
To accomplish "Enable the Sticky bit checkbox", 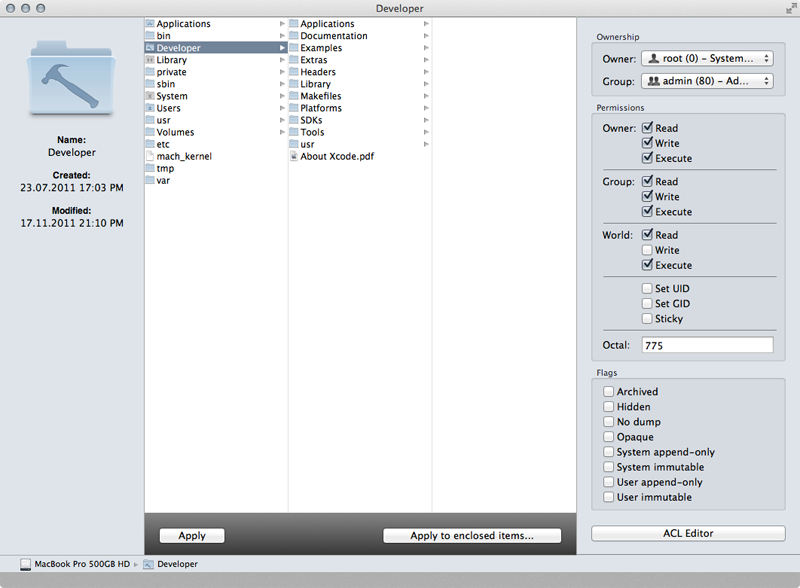I will (647, 318).
